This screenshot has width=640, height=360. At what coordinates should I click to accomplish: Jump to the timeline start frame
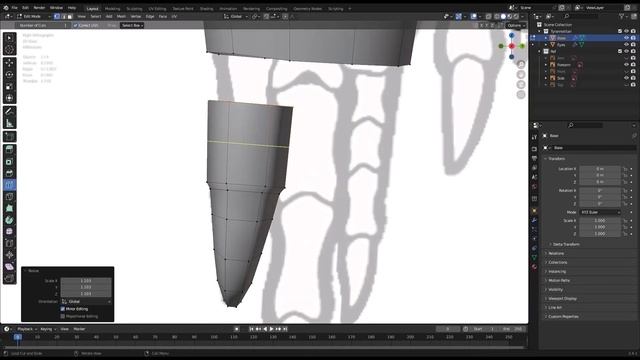pos(251,329)
